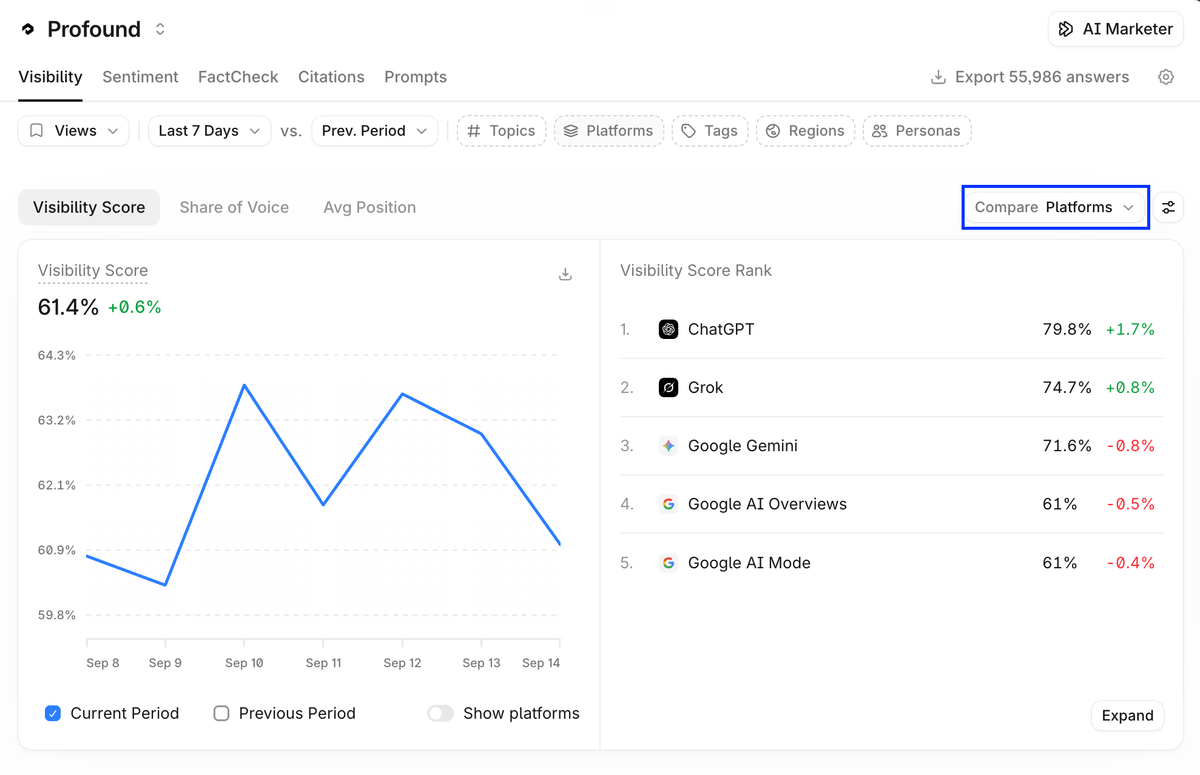This screenshot has height=775, width=1200.
Task: Open the FactCheck tab
Action: pyautogui.click(x=238, y=77)
